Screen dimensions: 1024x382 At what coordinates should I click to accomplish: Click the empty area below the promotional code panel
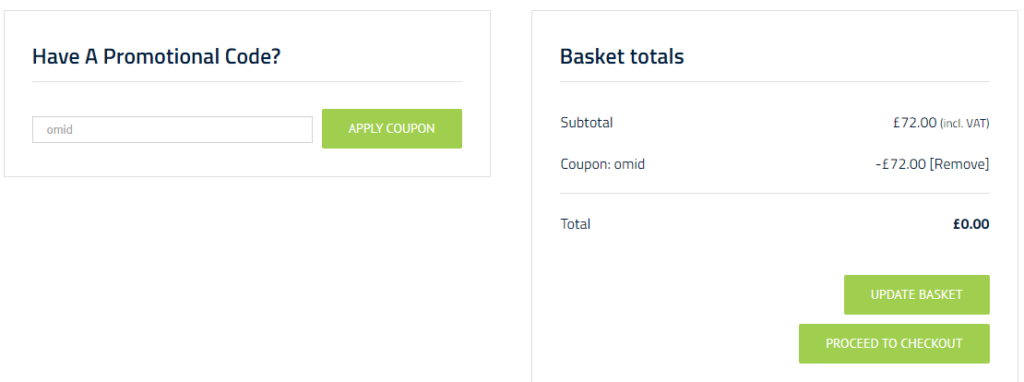(247, 281)
